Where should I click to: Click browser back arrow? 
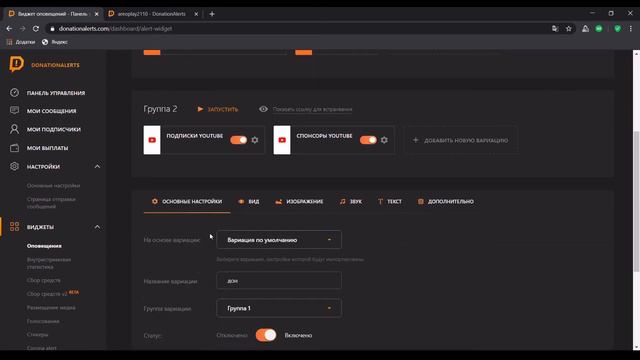(x=9, y=29)
